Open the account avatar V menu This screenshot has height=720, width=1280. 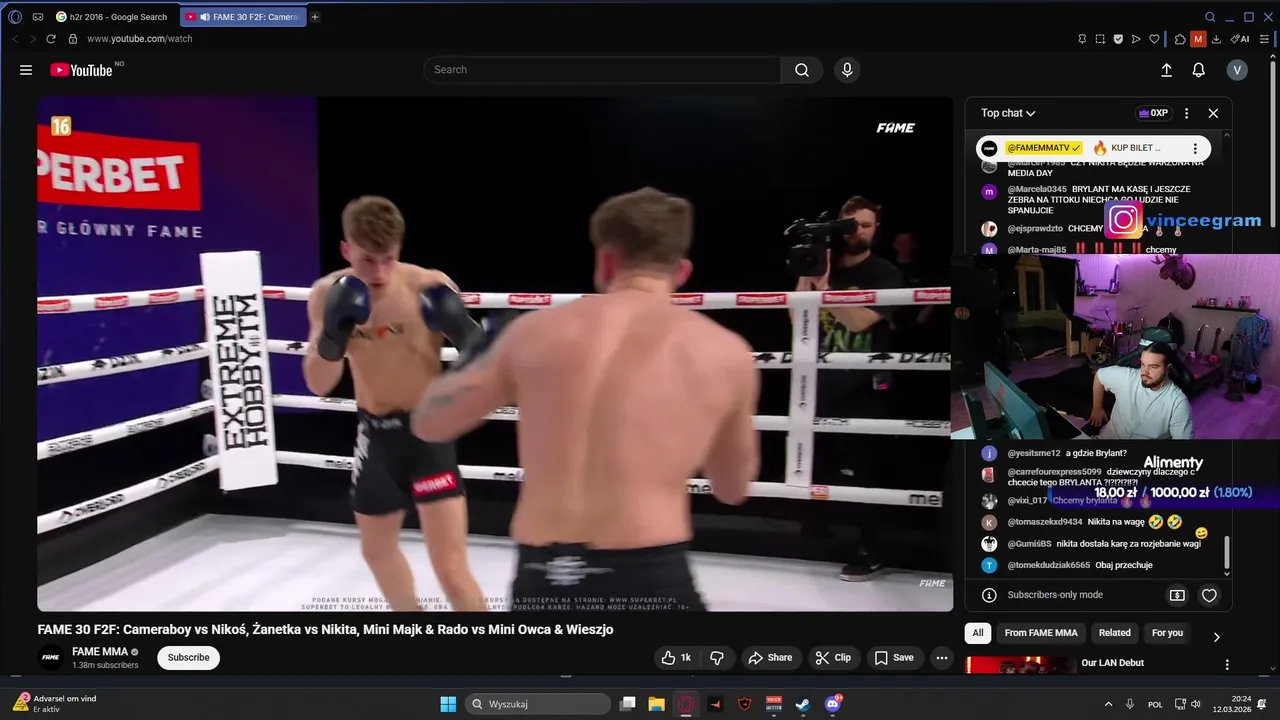tap(1237, 70)
